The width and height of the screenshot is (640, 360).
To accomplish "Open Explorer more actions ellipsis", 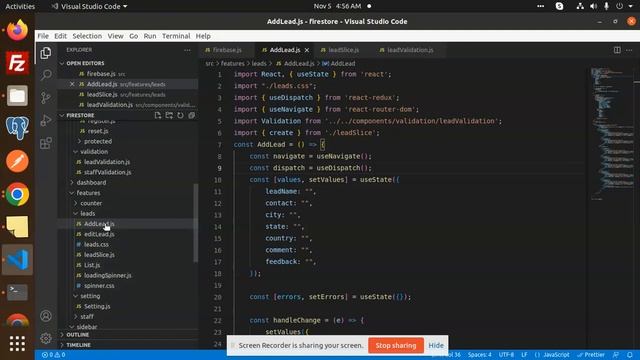I will click(x=187, y=50).
